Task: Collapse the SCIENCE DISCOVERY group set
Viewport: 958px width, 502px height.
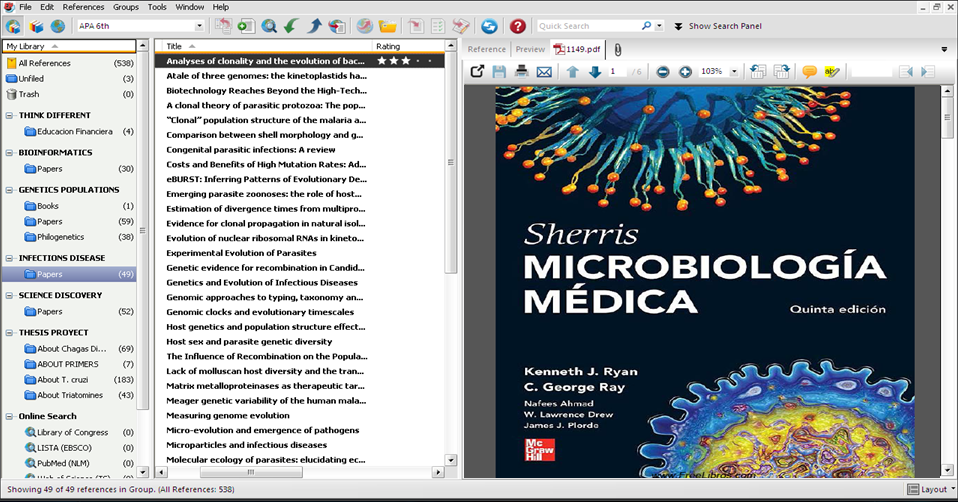Action: (x=9, y=296)
